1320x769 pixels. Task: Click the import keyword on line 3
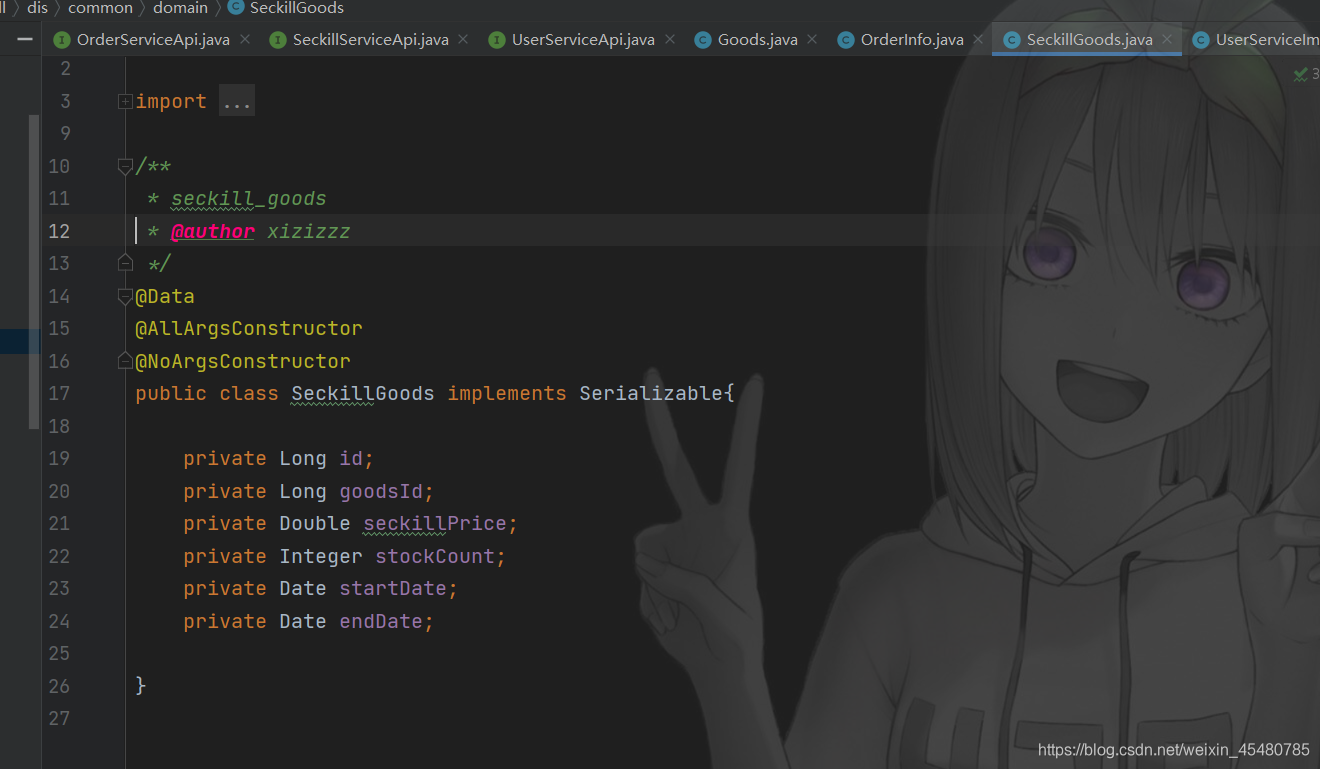pos(171,101)
